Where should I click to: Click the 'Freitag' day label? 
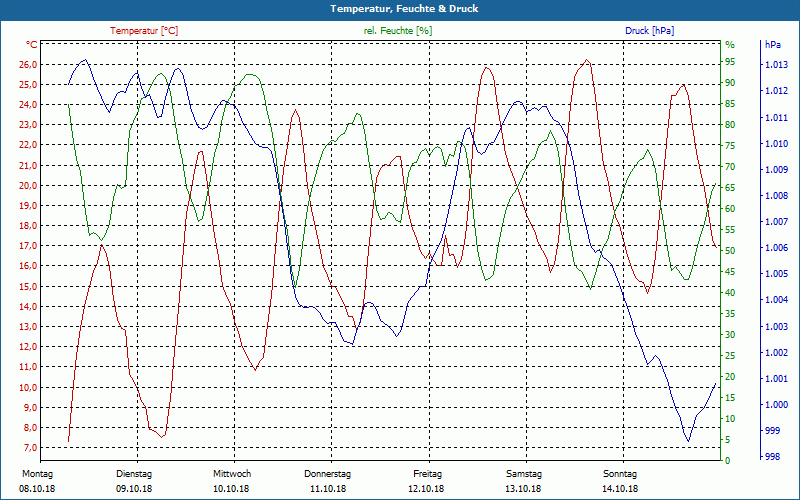click(428, 474)
